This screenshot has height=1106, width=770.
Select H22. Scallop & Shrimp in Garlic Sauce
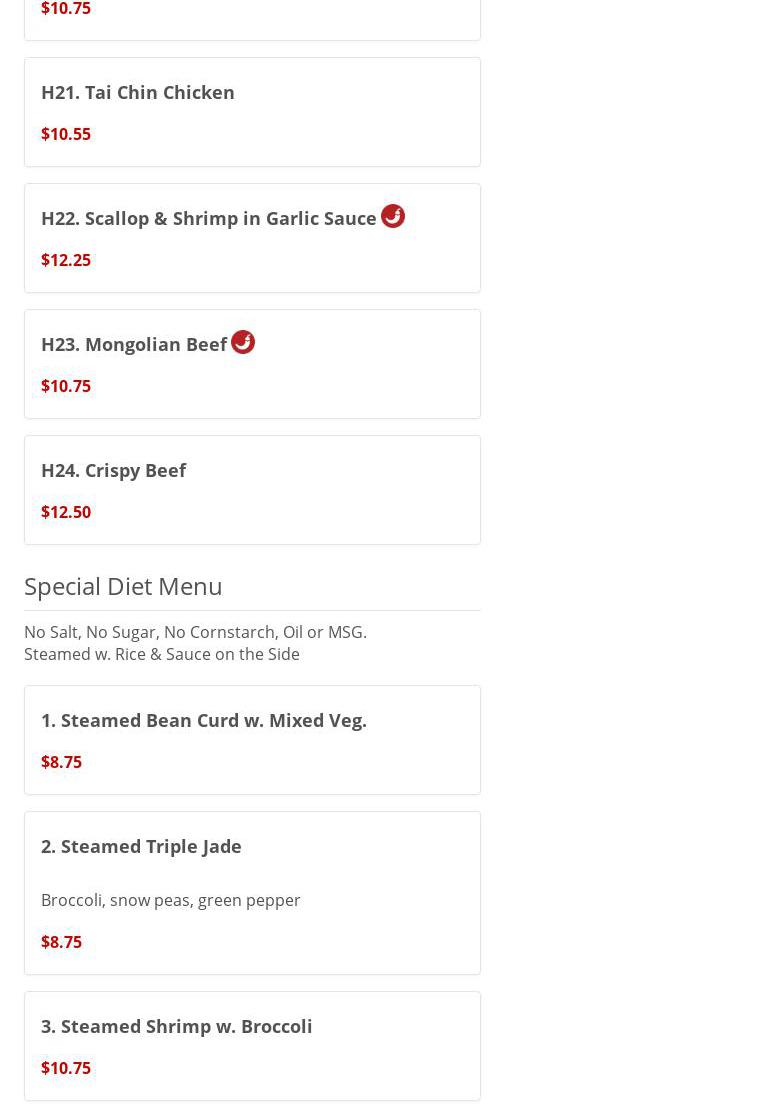[209, 218]
